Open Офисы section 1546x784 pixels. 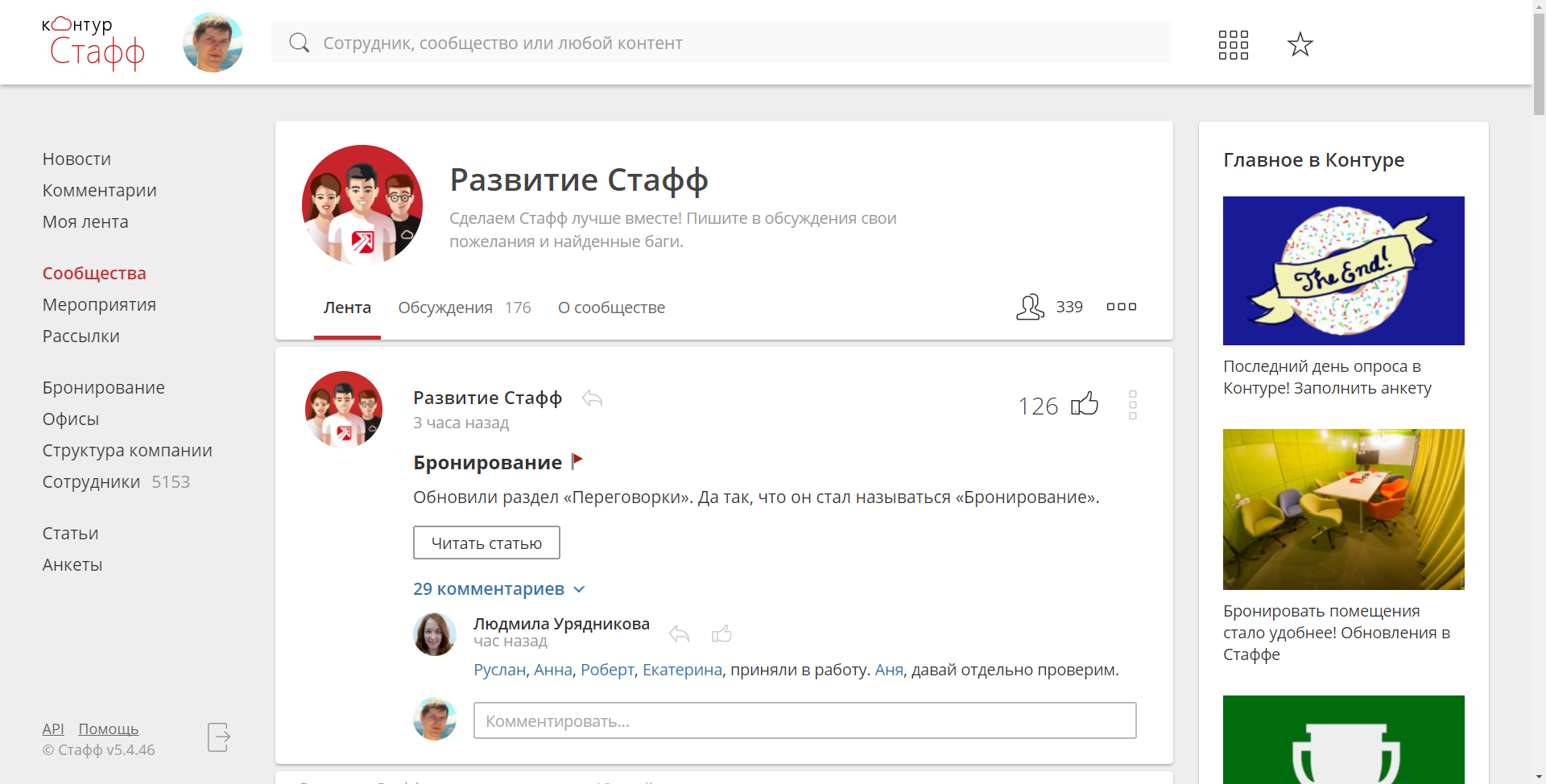pyautogui.click(x=70, y=419)
